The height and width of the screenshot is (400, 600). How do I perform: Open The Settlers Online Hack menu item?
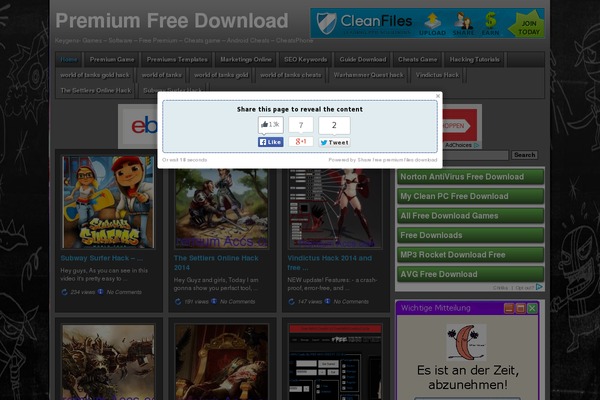pos(96,90)
